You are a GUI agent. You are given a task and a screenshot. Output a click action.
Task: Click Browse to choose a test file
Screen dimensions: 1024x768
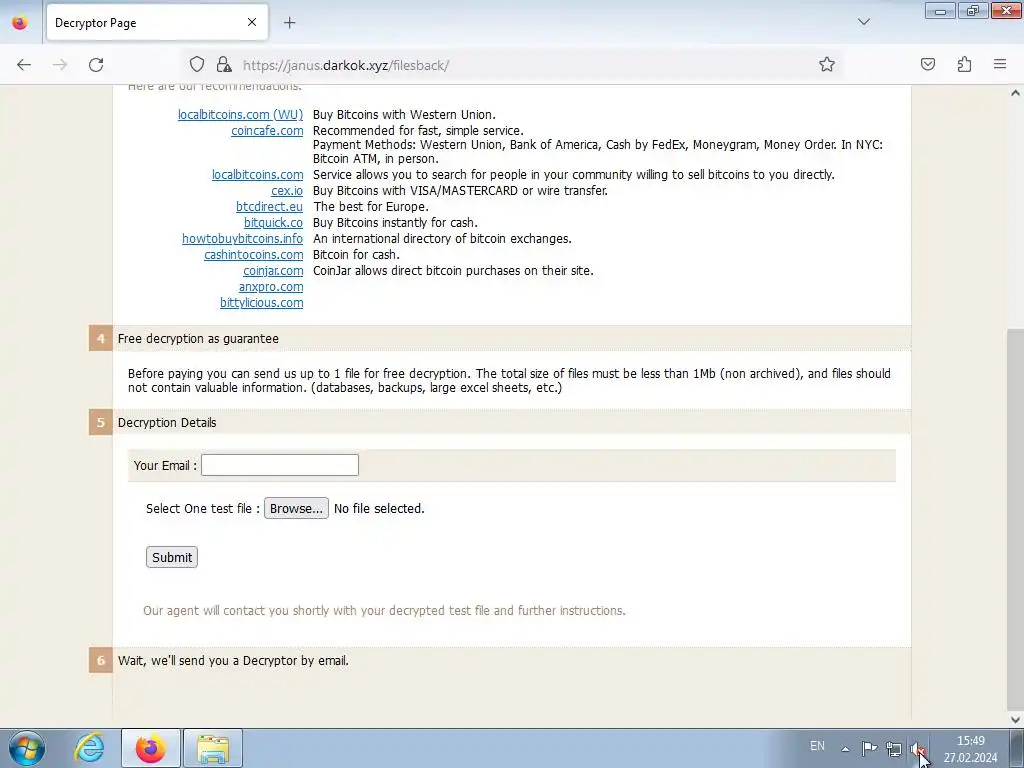(296, 509)
